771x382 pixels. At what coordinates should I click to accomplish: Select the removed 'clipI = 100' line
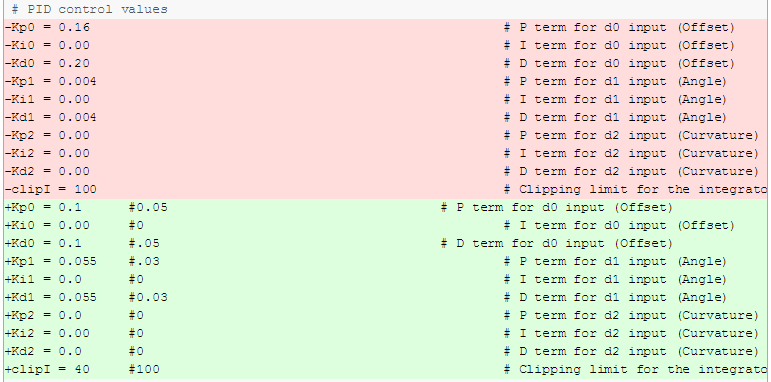point(386,189)
